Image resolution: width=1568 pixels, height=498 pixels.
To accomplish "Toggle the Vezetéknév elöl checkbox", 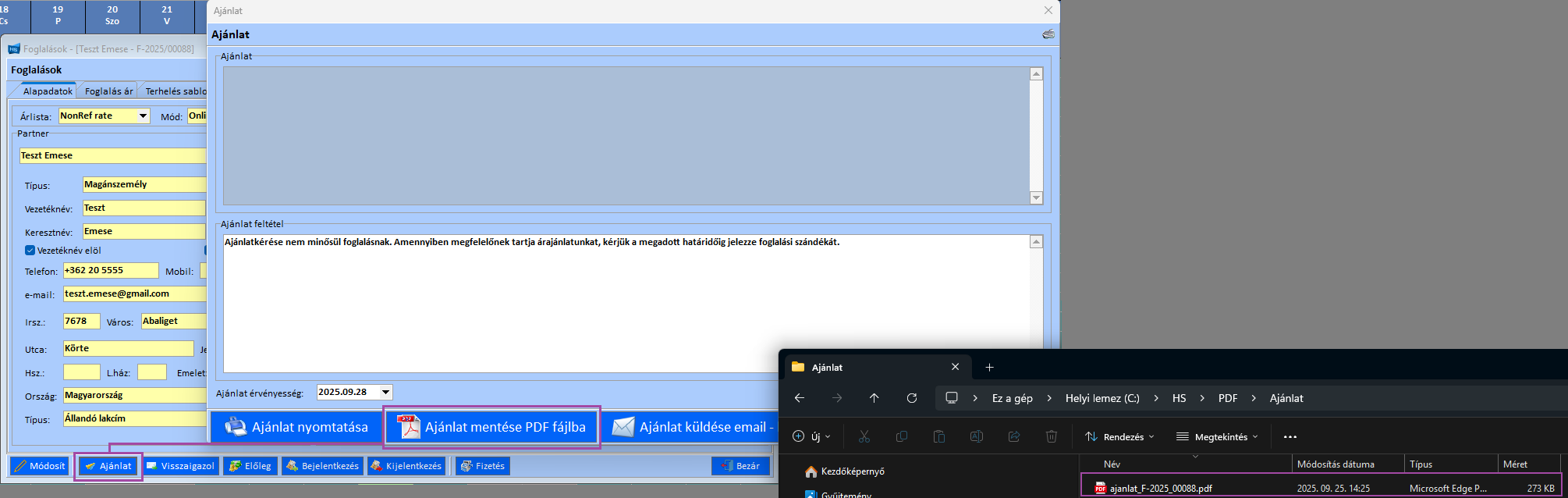I will 30,251.
